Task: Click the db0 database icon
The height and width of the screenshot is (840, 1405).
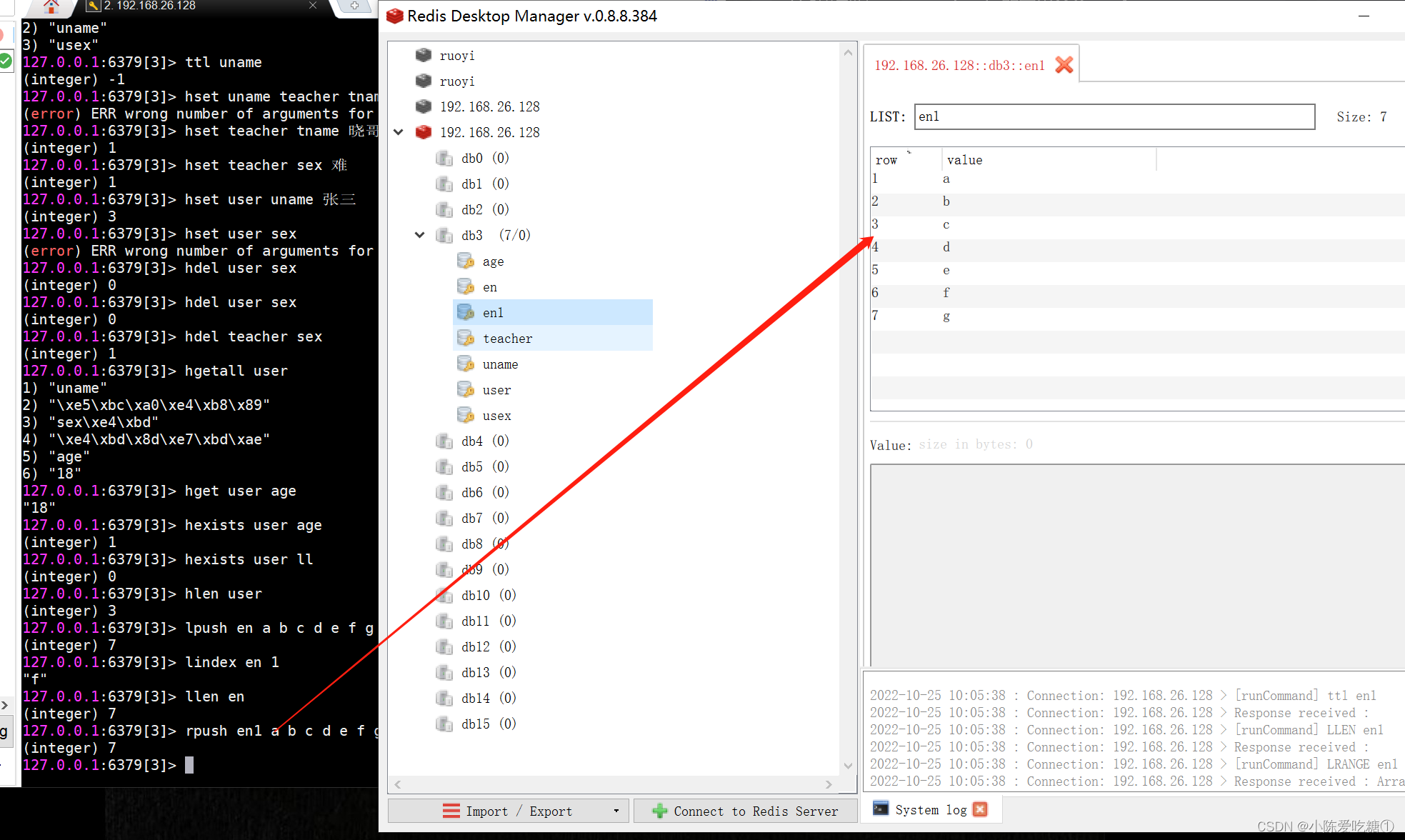Action: [444, 158]
